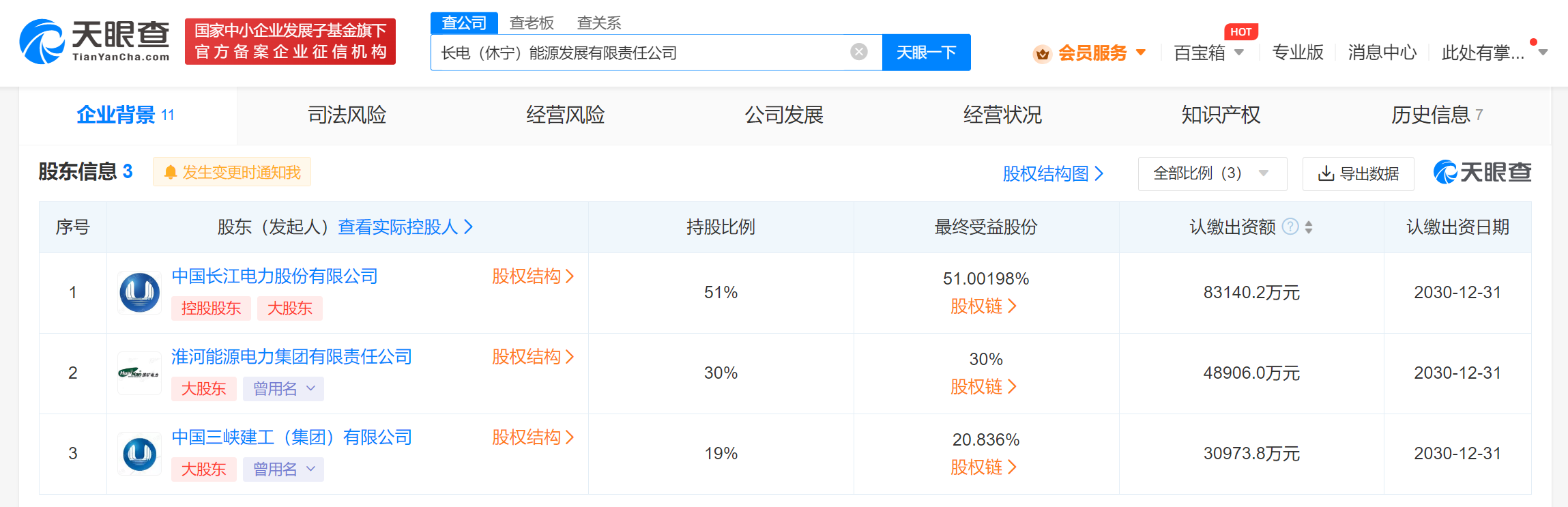1568x507 pixels.
Task: Click the 股东信息 3 section heading
Action: [85, 171]
